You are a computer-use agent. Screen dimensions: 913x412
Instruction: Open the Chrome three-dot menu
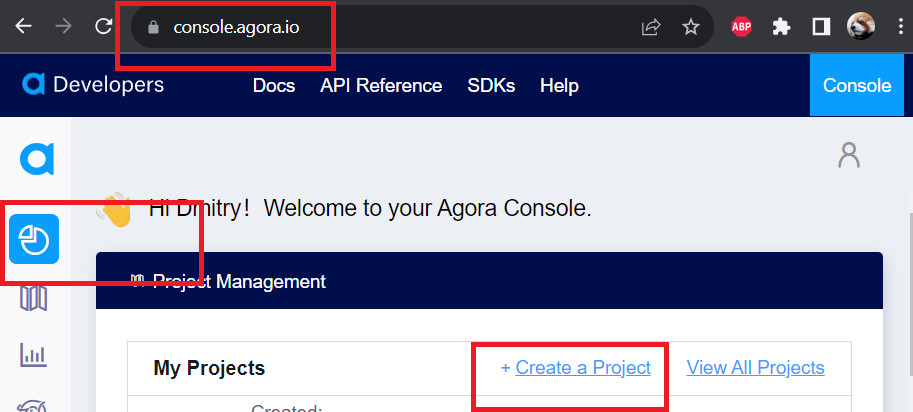pos(901,27)
